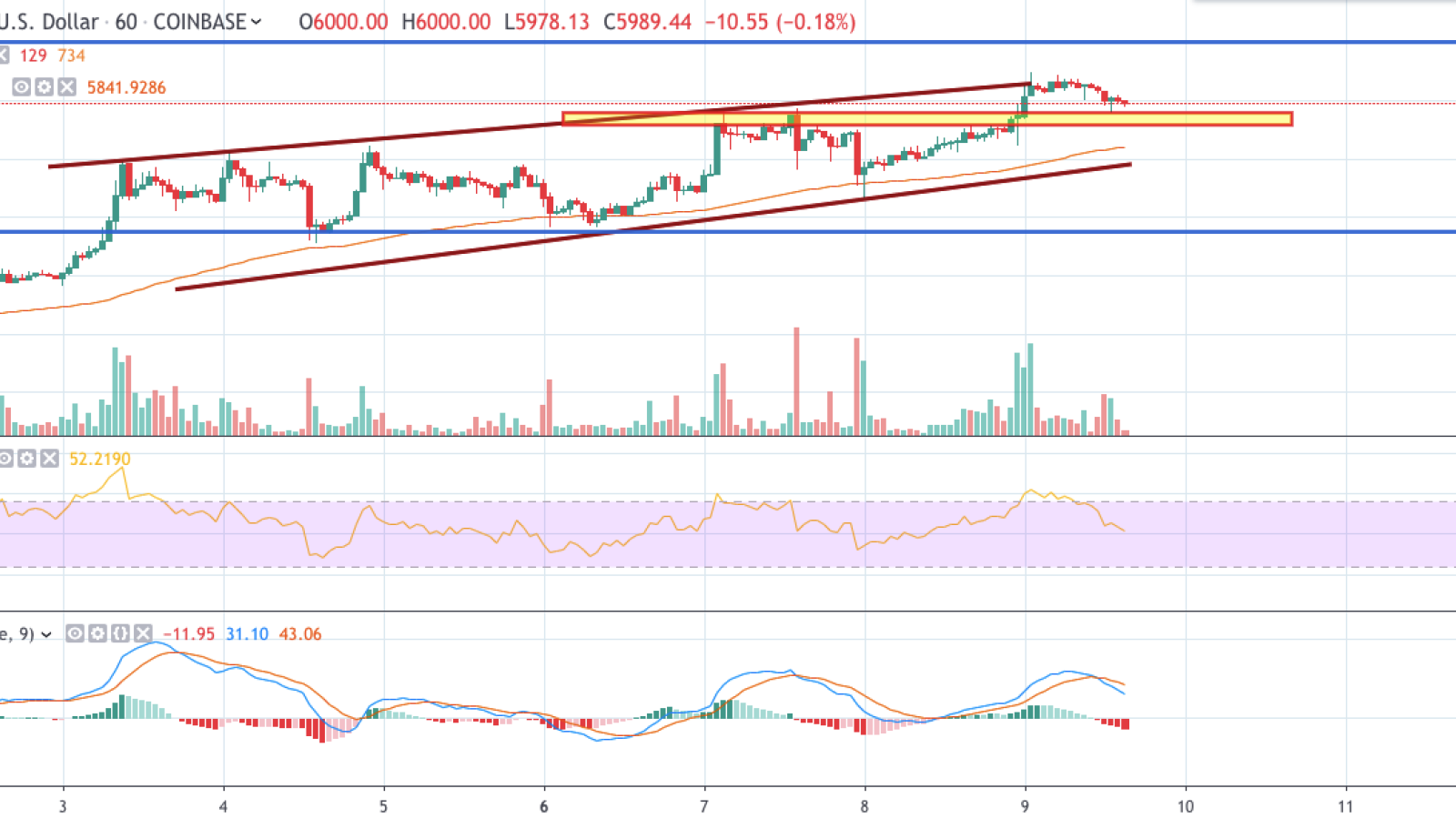The image size is (1456, 819).
Task: Click the MACD histogram value −11.95
Action: [188, 633]
